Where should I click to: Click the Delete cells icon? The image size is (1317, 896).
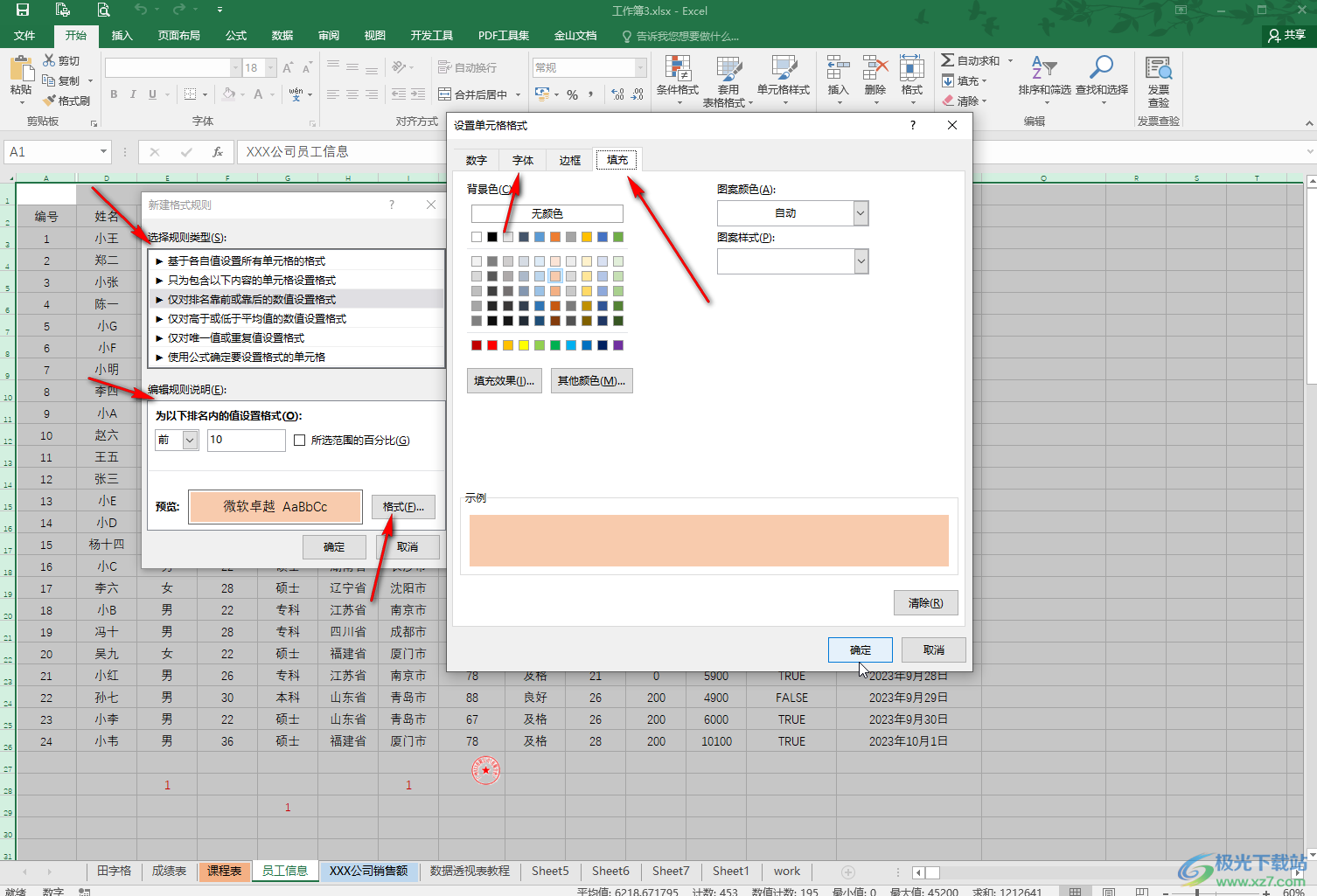(x=875, y=69)
